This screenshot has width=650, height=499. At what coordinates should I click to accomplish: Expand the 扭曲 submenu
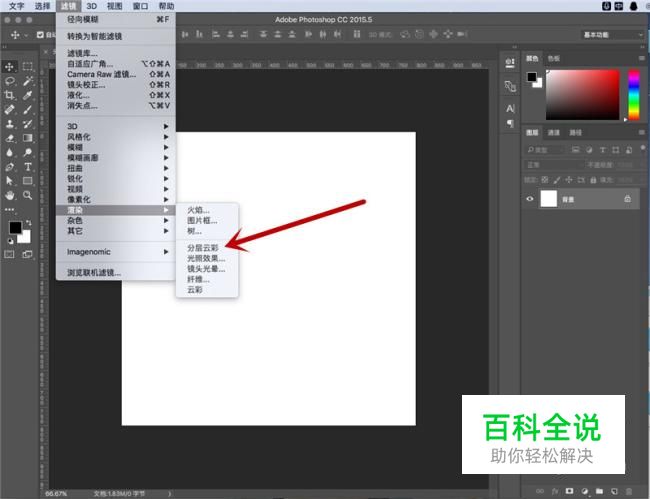(x=116, y=168)
